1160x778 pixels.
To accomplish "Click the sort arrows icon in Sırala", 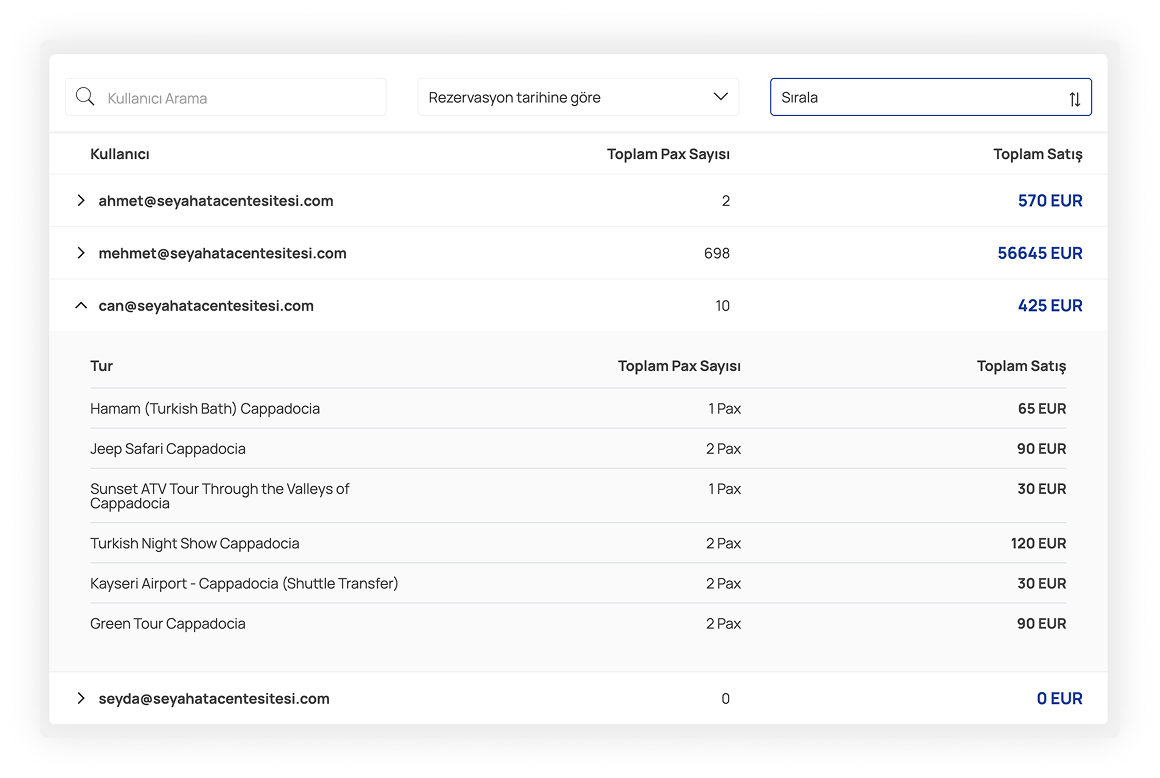I will click(x=1074, y=98).
